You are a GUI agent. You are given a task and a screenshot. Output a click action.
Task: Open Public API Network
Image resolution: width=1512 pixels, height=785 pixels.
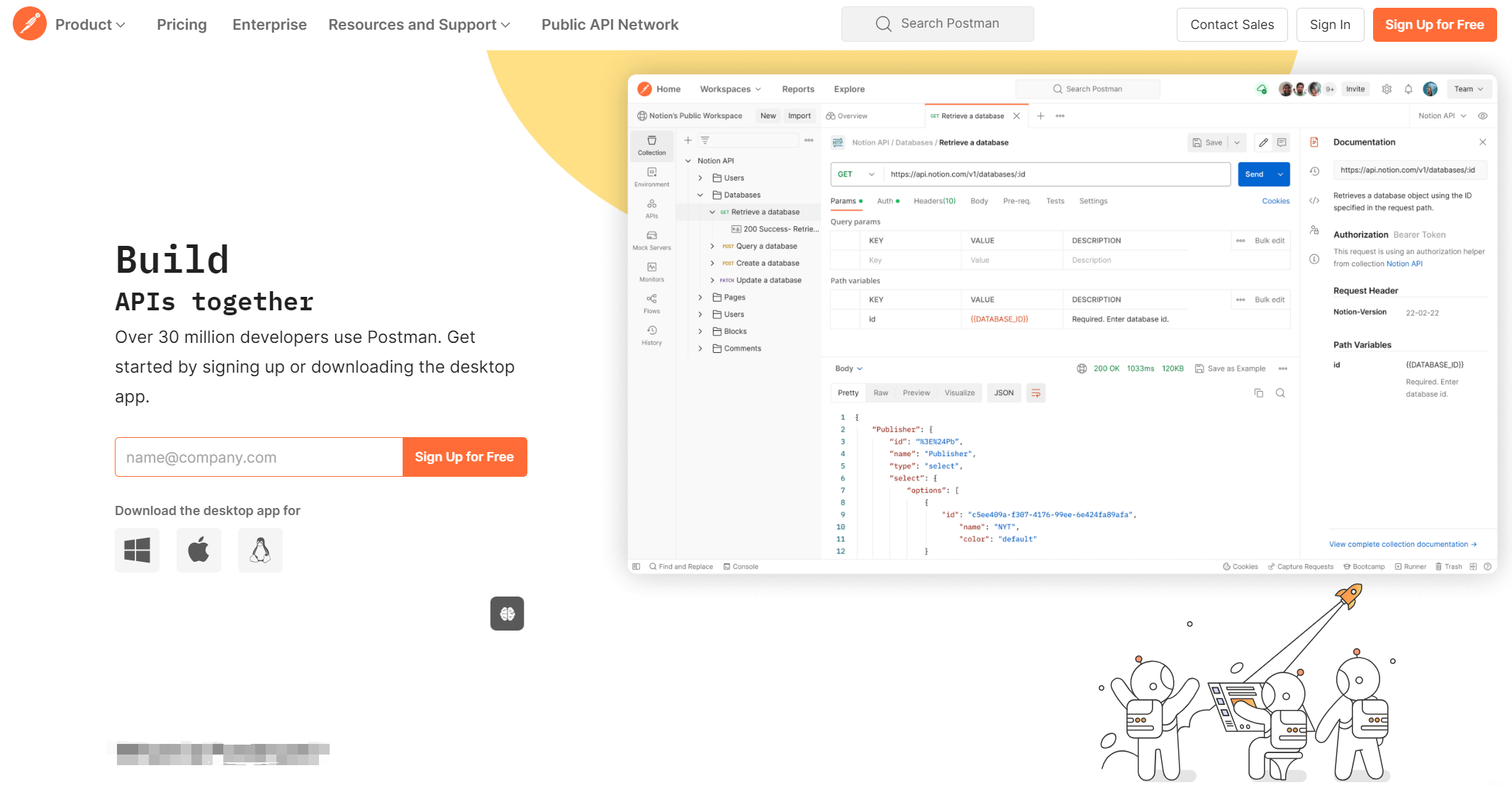coord(610,25)
